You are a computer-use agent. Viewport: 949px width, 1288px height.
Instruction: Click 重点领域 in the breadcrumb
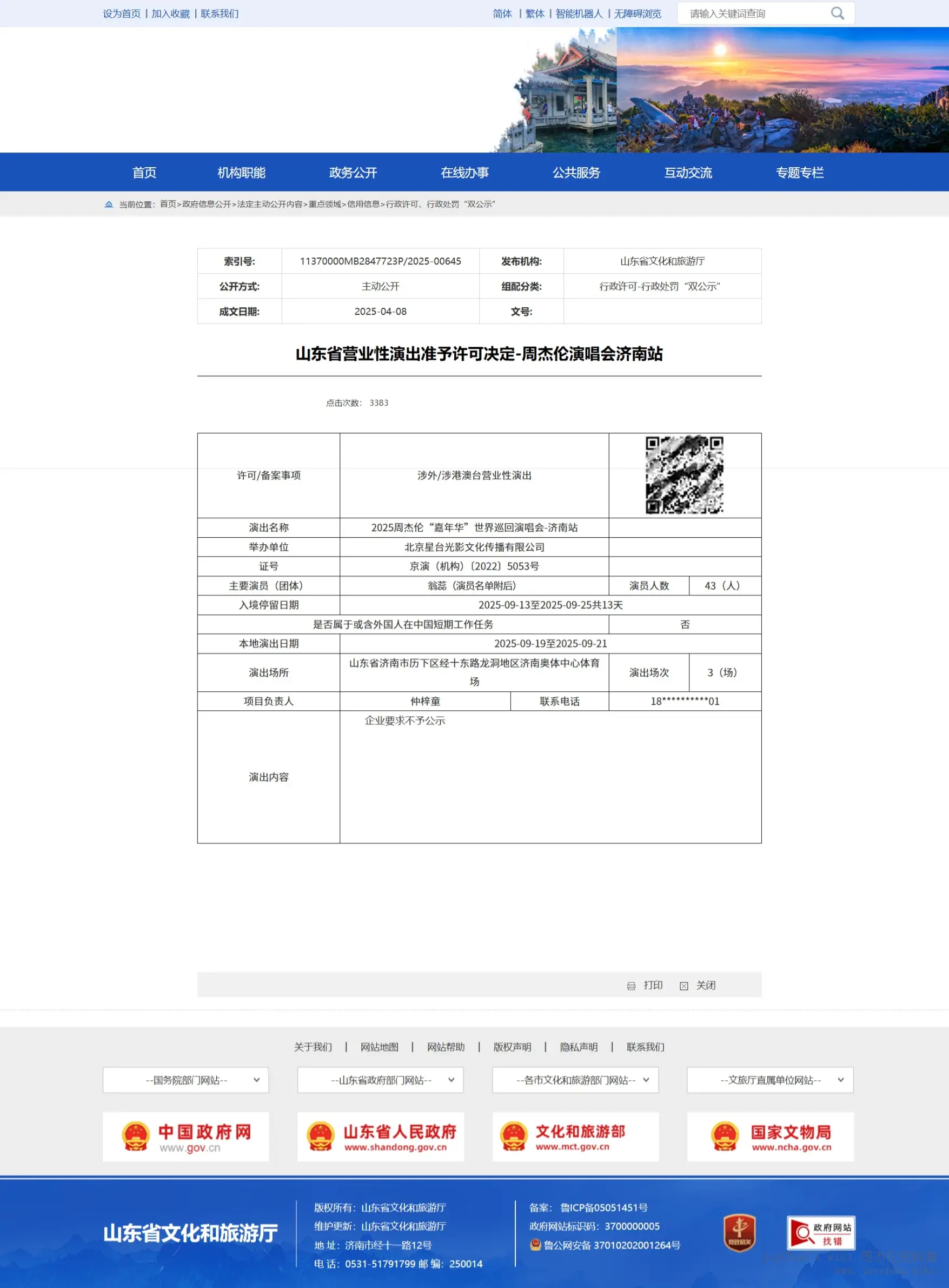pos(324,204)
